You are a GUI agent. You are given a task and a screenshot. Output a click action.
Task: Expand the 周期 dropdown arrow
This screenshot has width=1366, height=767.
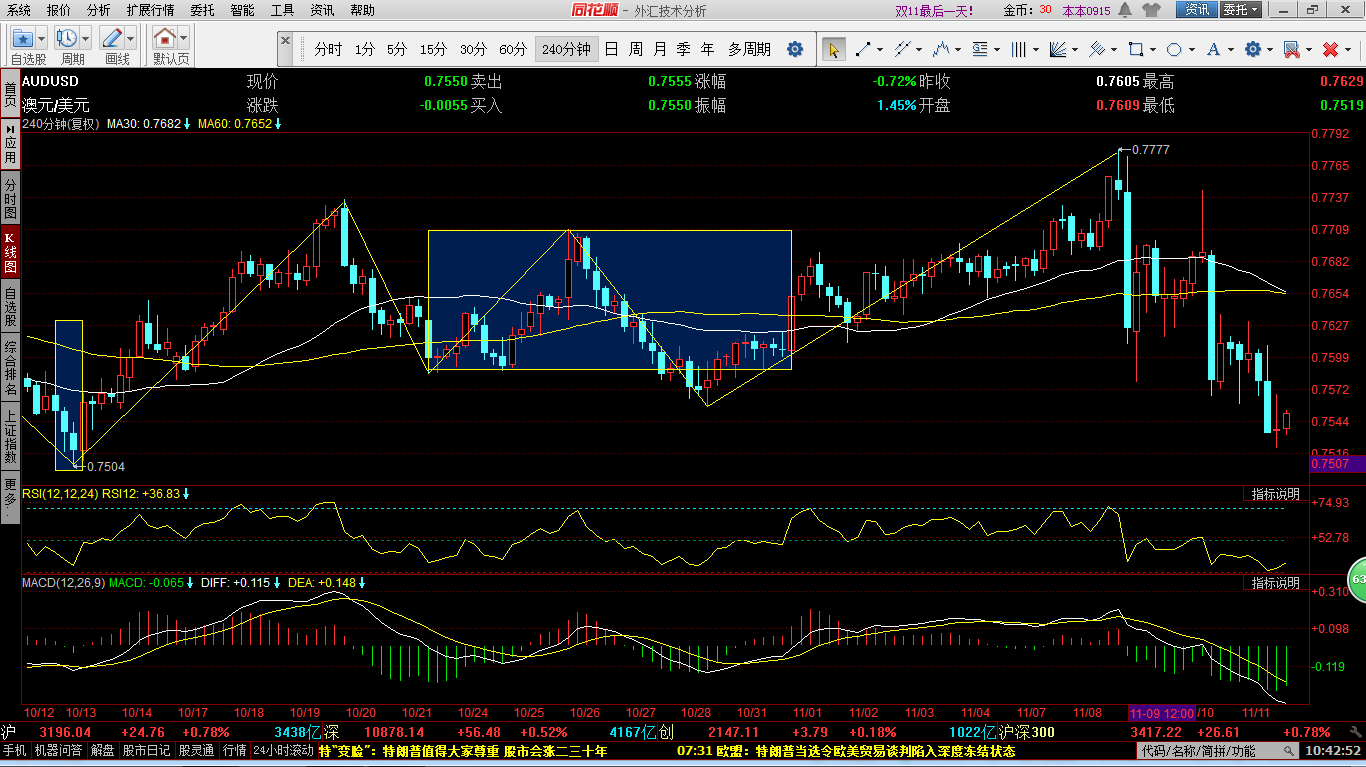[86, 39]
